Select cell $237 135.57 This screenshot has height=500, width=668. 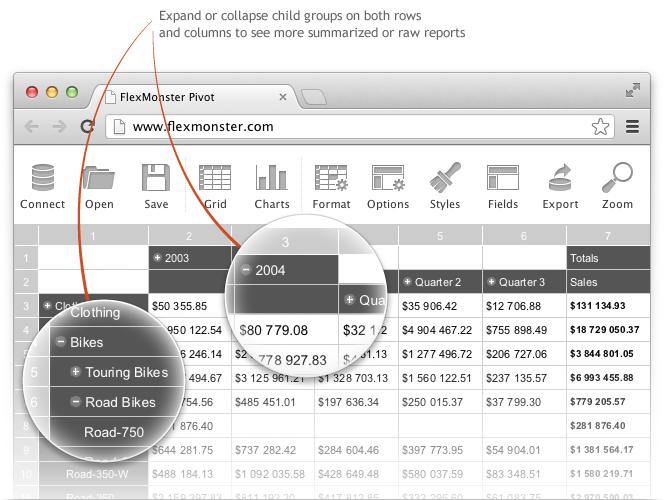click(x=524, y=378)
